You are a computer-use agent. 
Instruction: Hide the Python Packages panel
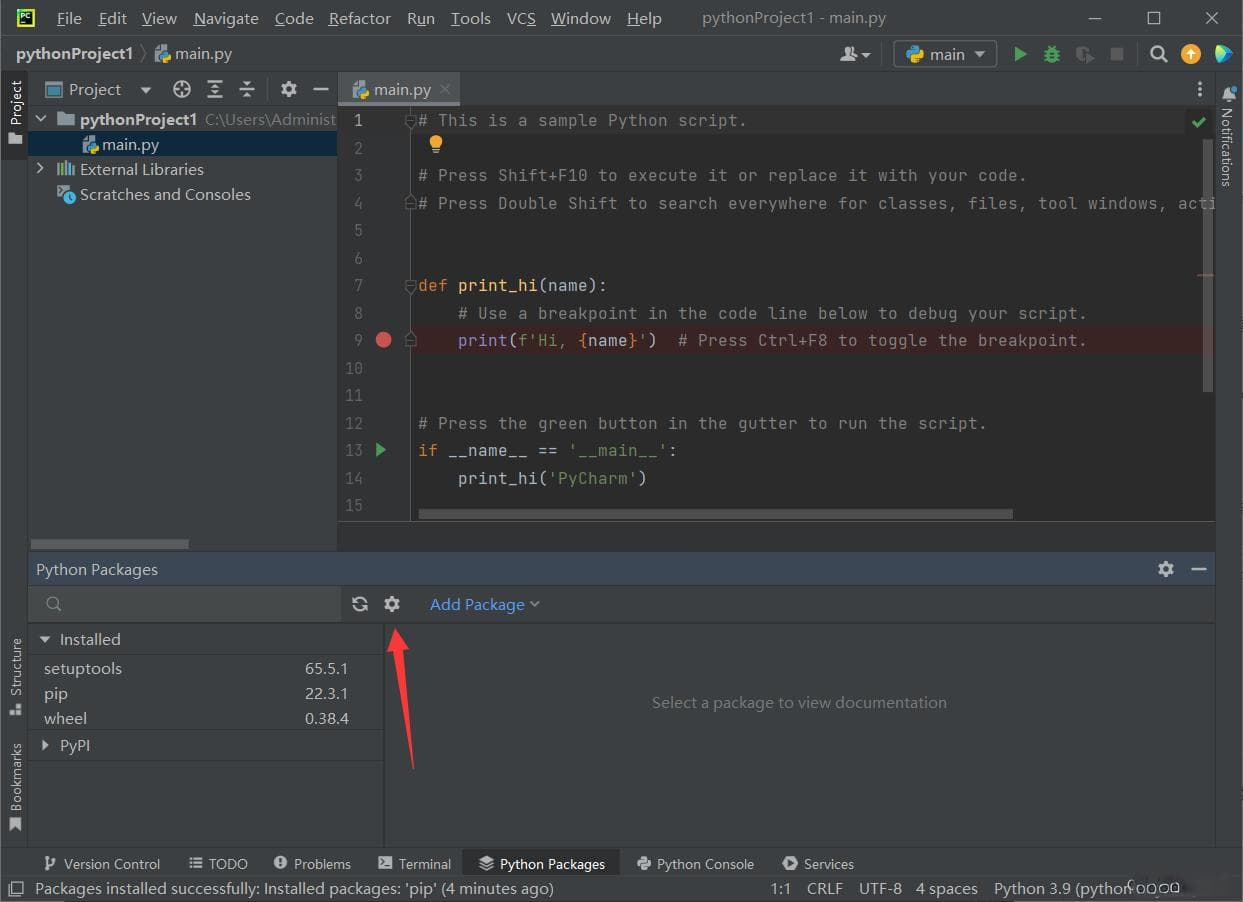[x=1199, y=569]
